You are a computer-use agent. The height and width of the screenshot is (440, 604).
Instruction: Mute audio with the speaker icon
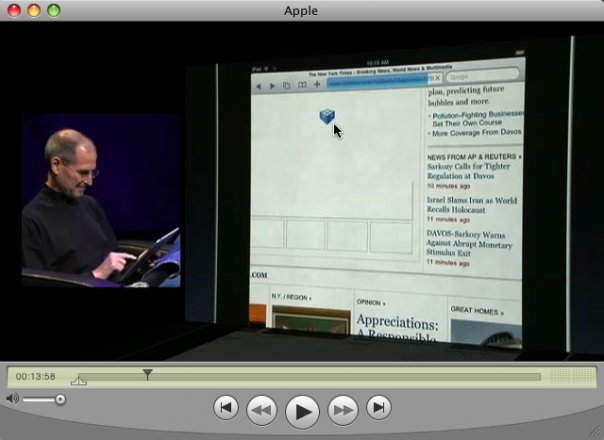click(x=12, y=398)
